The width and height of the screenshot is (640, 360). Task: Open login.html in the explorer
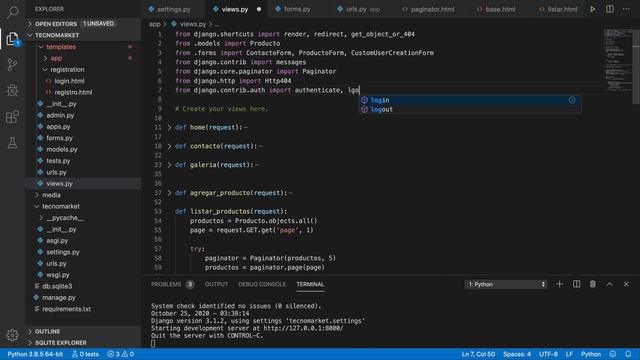[x=84, y=81]
